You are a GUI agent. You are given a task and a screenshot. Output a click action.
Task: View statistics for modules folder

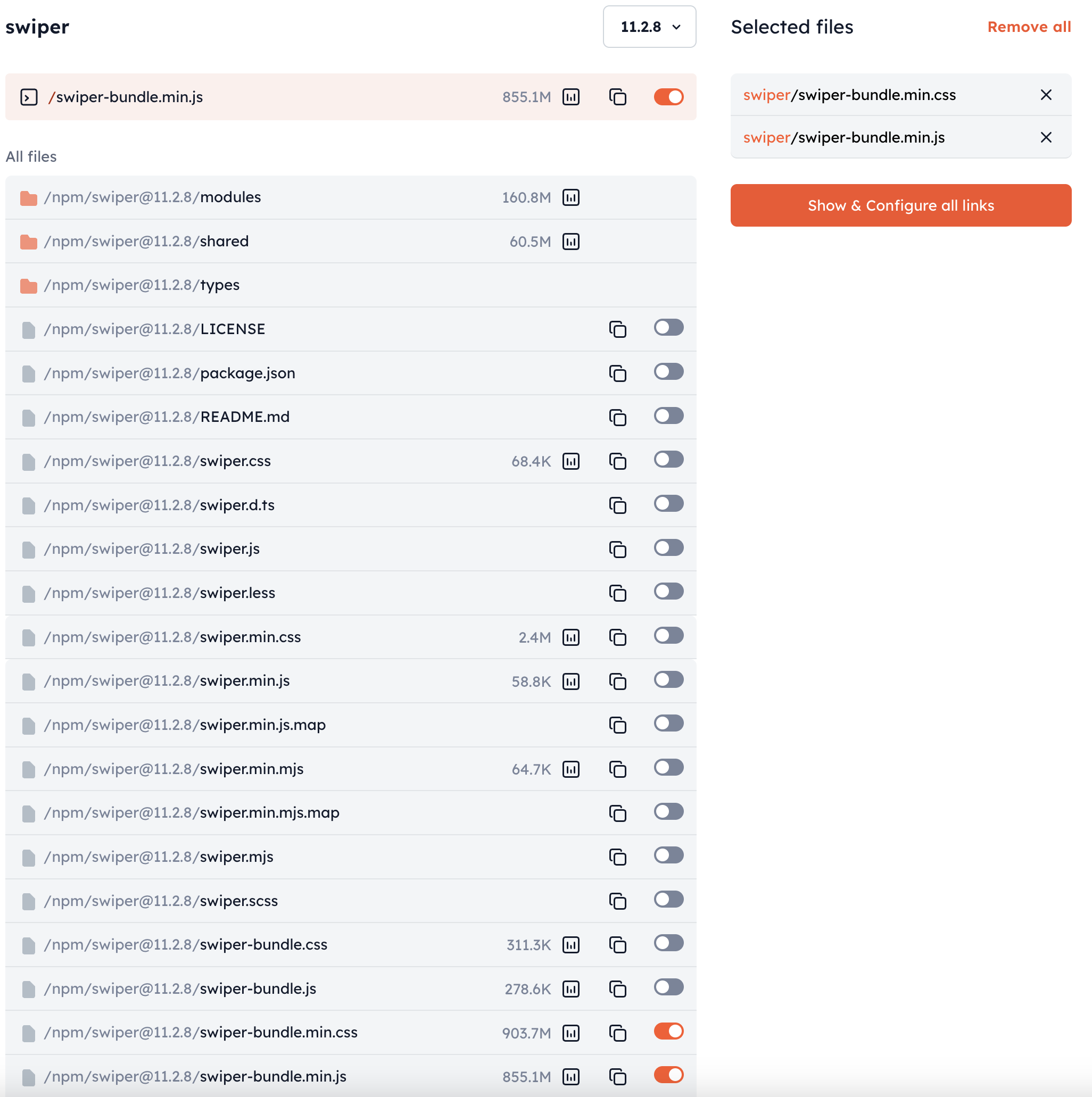pyautogui.click(x=570, y=197)
